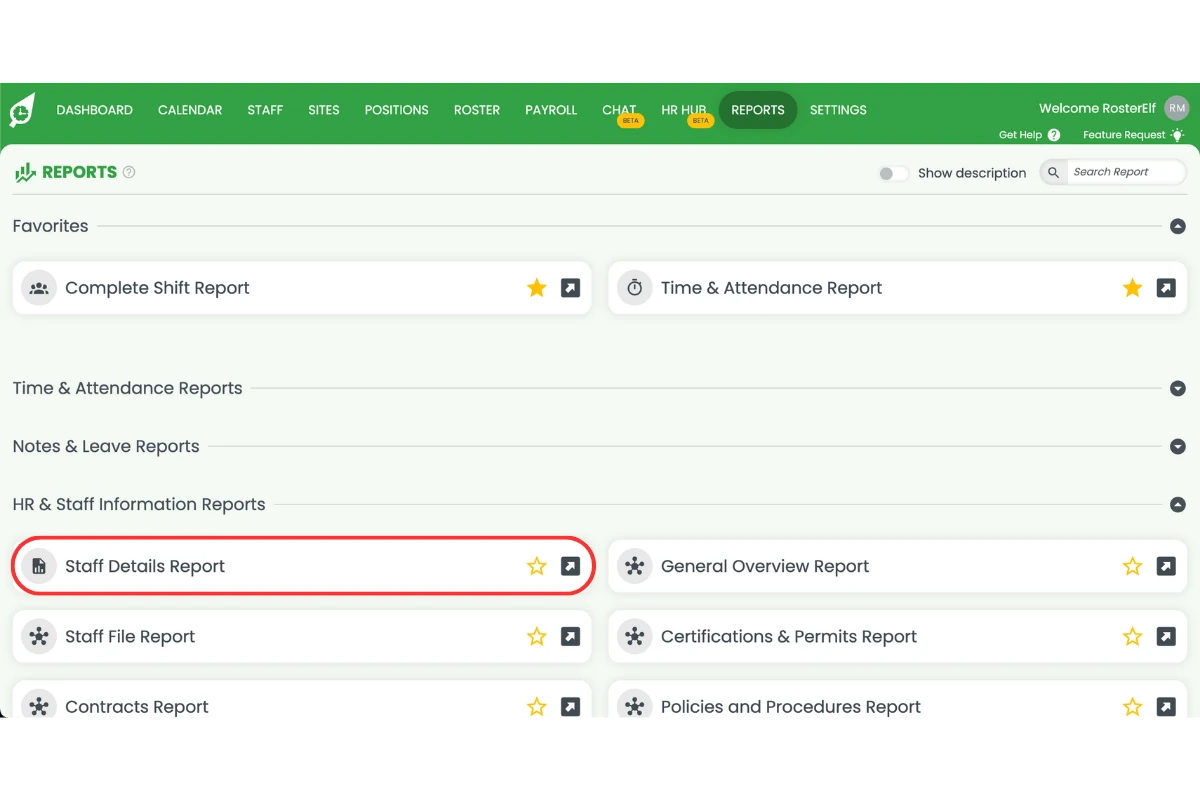This screenshot has width=1200, height=800.
Task: Open the Payroll menu item
Action: (551, 110)
